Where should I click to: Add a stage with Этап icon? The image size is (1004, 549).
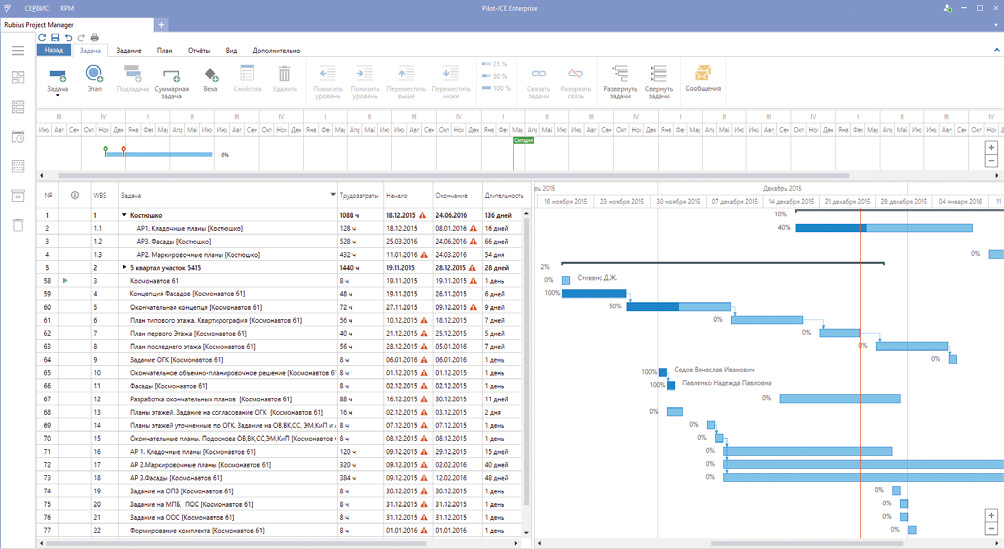pyautogui.click(x=94, y=74)
